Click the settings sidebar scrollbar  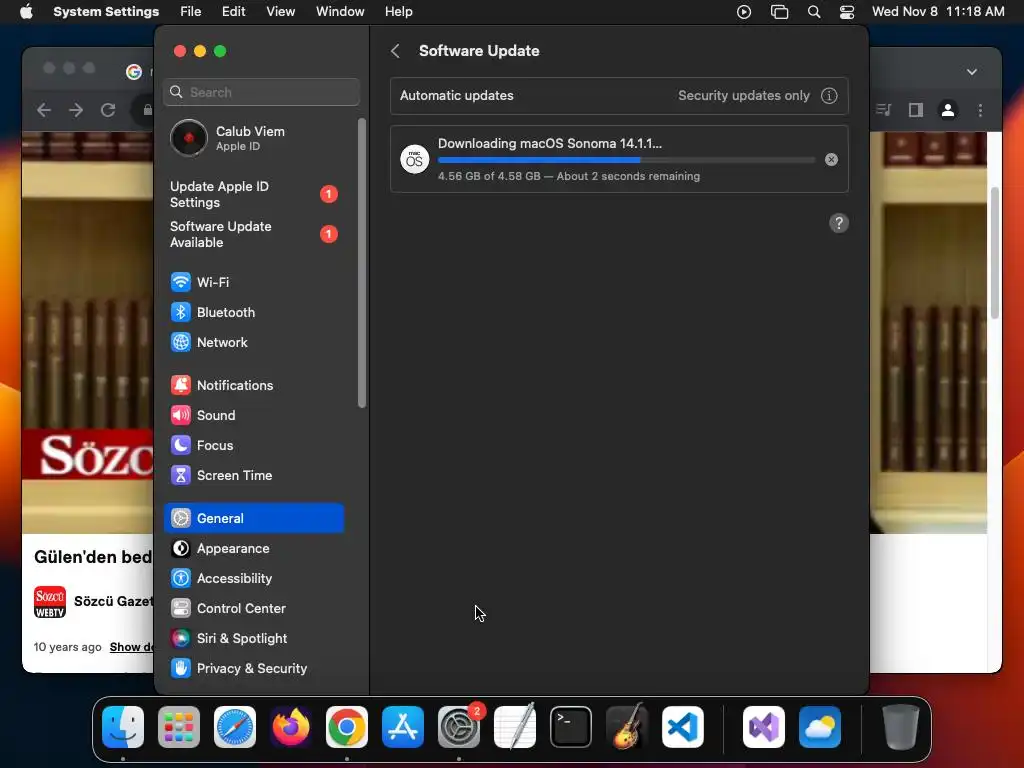tap(362, 263)
